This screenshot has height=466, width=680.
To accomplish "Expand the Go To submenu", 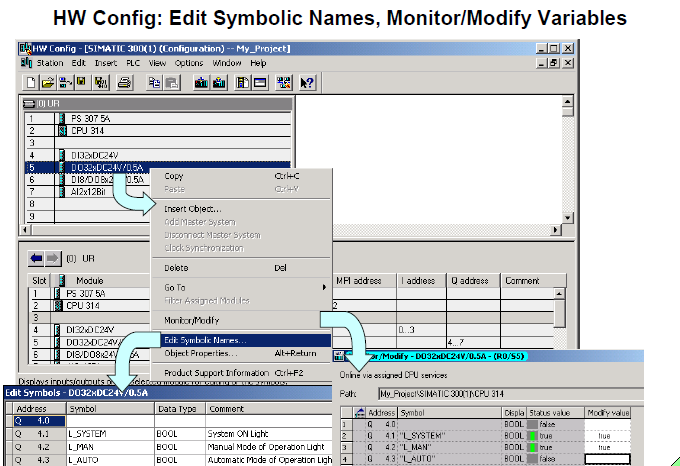I will [x=241, y=287].
